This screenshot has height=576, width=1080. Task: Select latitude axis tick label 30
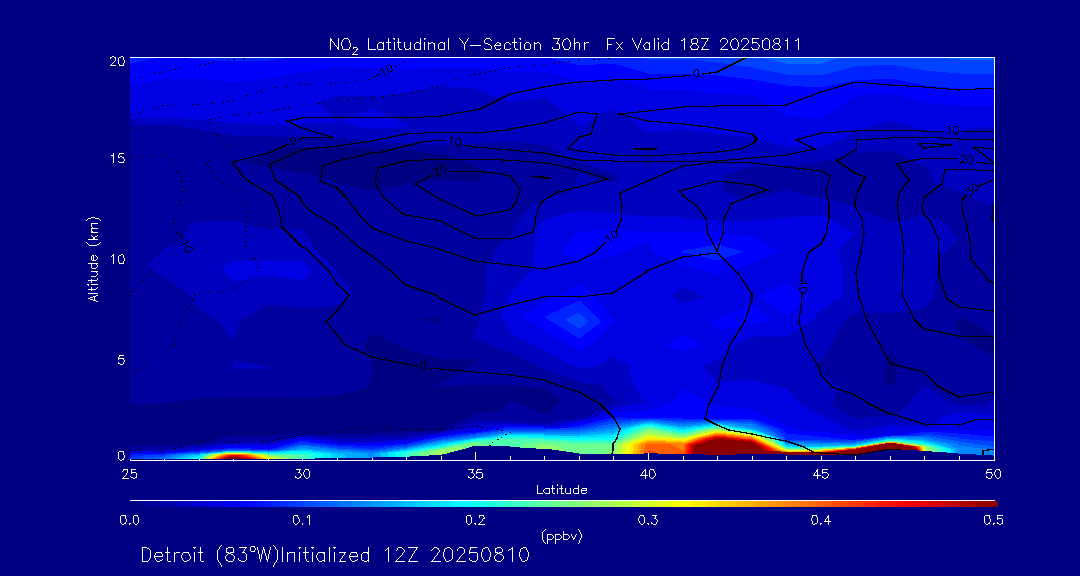point(302,474)
